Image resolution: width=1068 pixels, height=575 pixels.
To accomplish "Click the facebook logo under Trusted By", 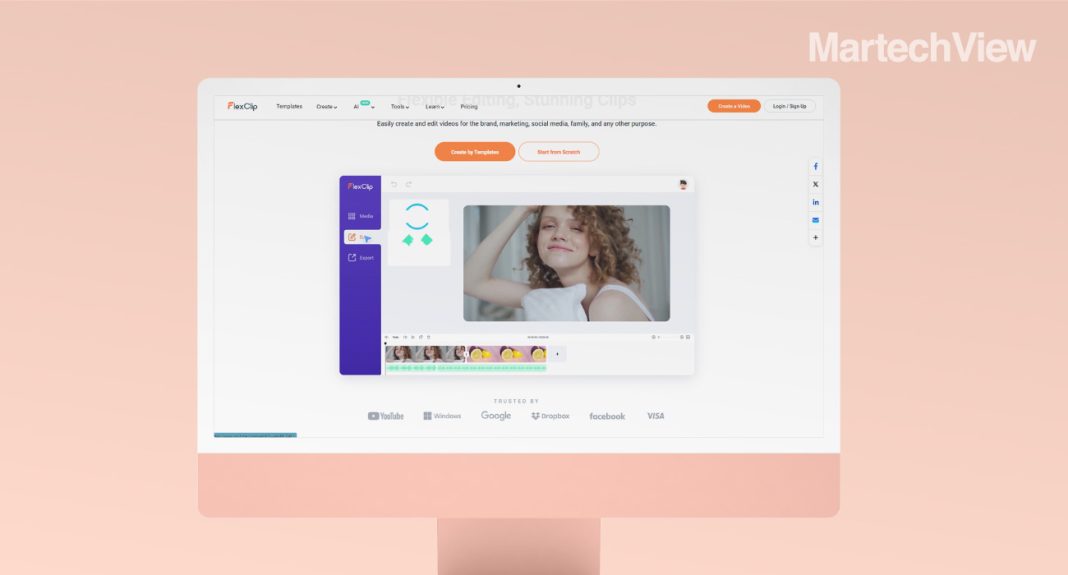I will (x=607, y=416).
